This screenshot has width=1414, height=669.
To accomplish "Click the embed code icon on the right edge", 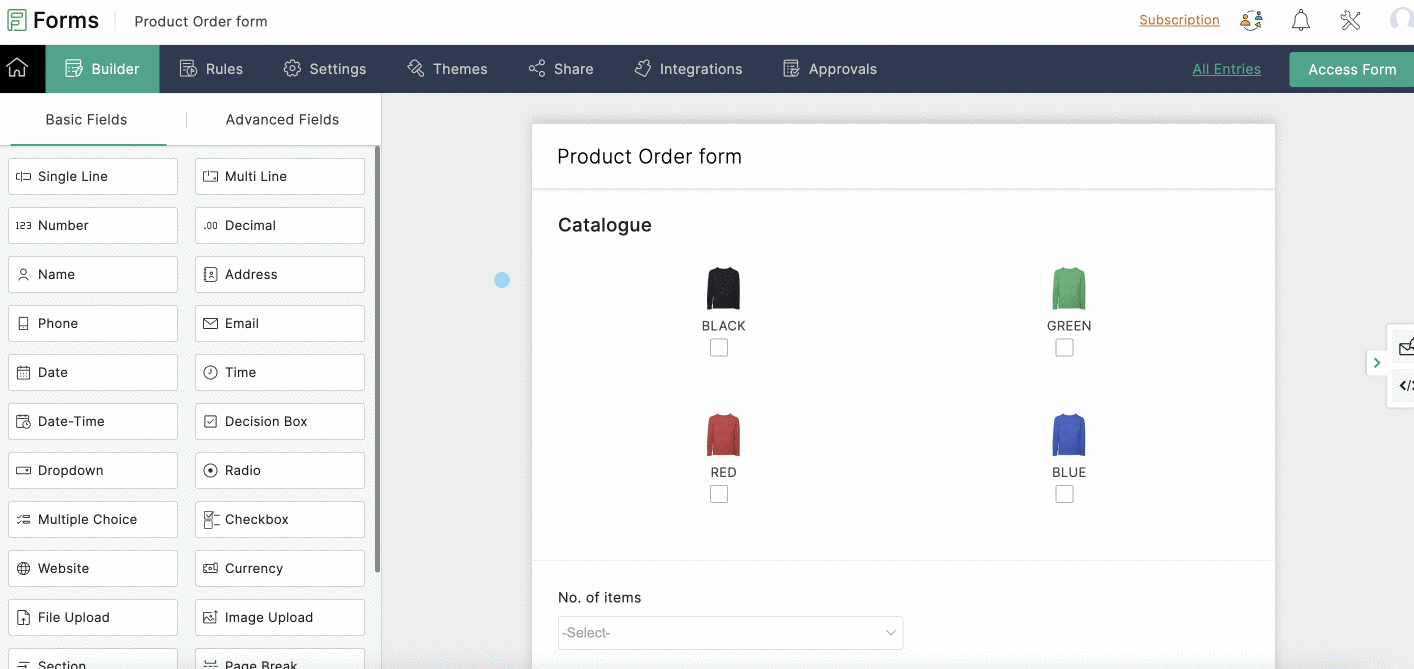I will pos(1406,386).
